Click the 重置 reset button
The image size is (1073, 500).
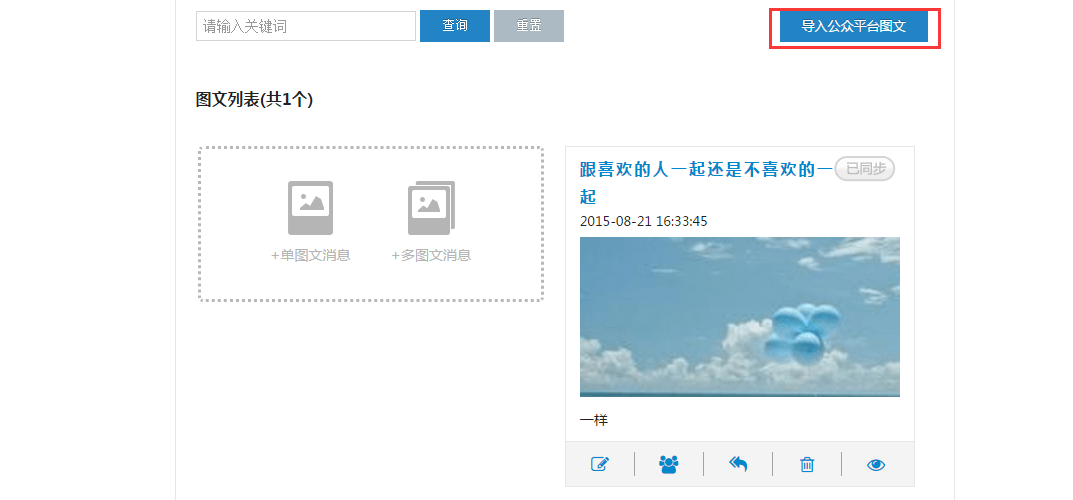click(x=529, y=26)
